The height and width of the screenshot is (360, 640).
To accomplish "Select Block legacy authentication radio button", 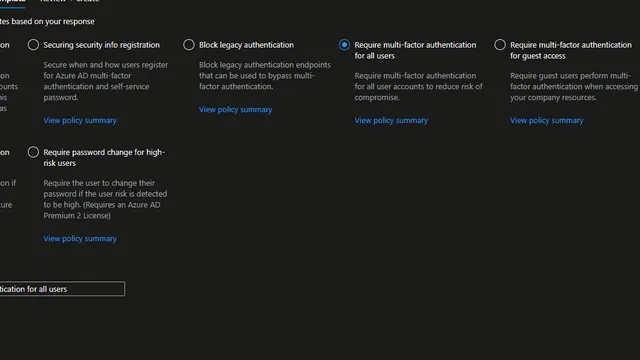I will (x=189, y=45).
